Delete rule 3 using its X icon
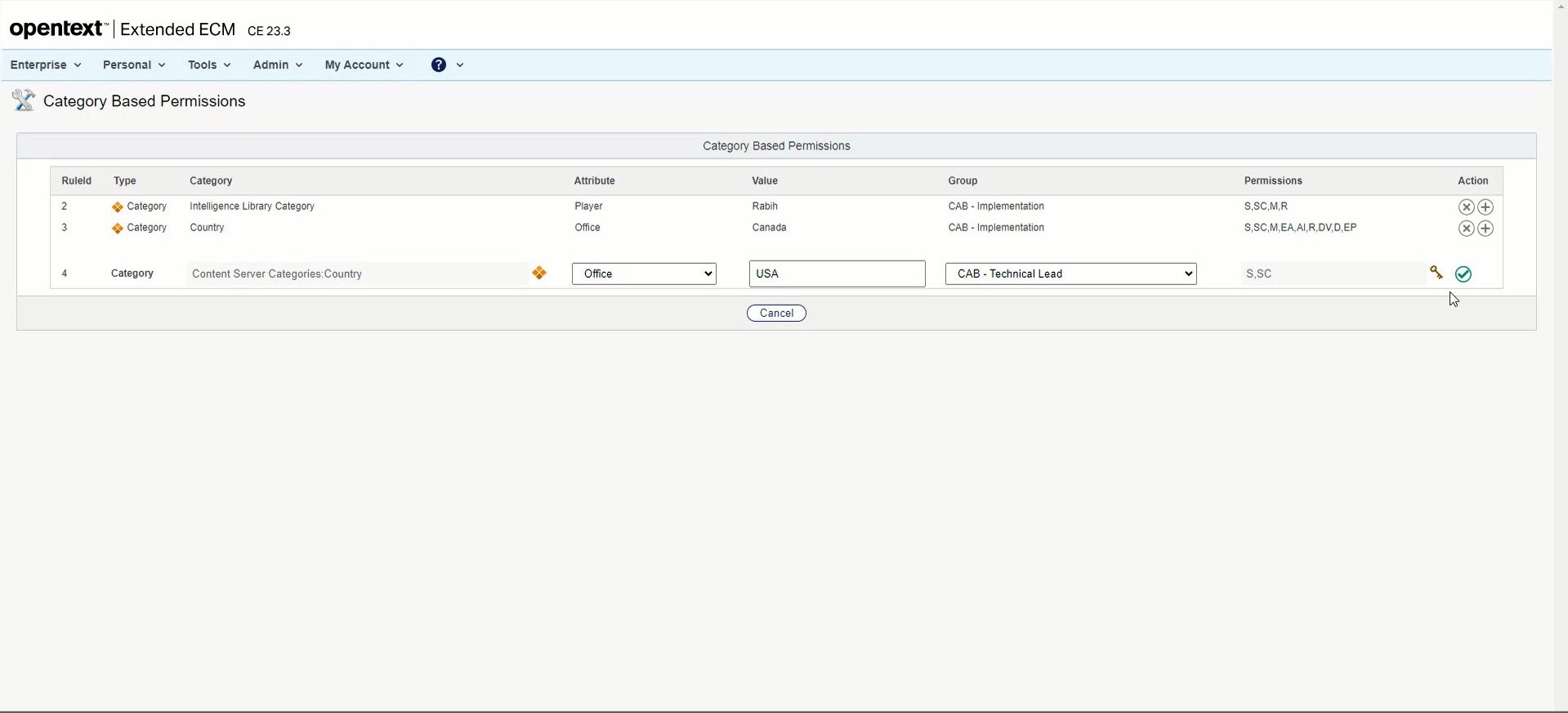 tap(1466, 229)
